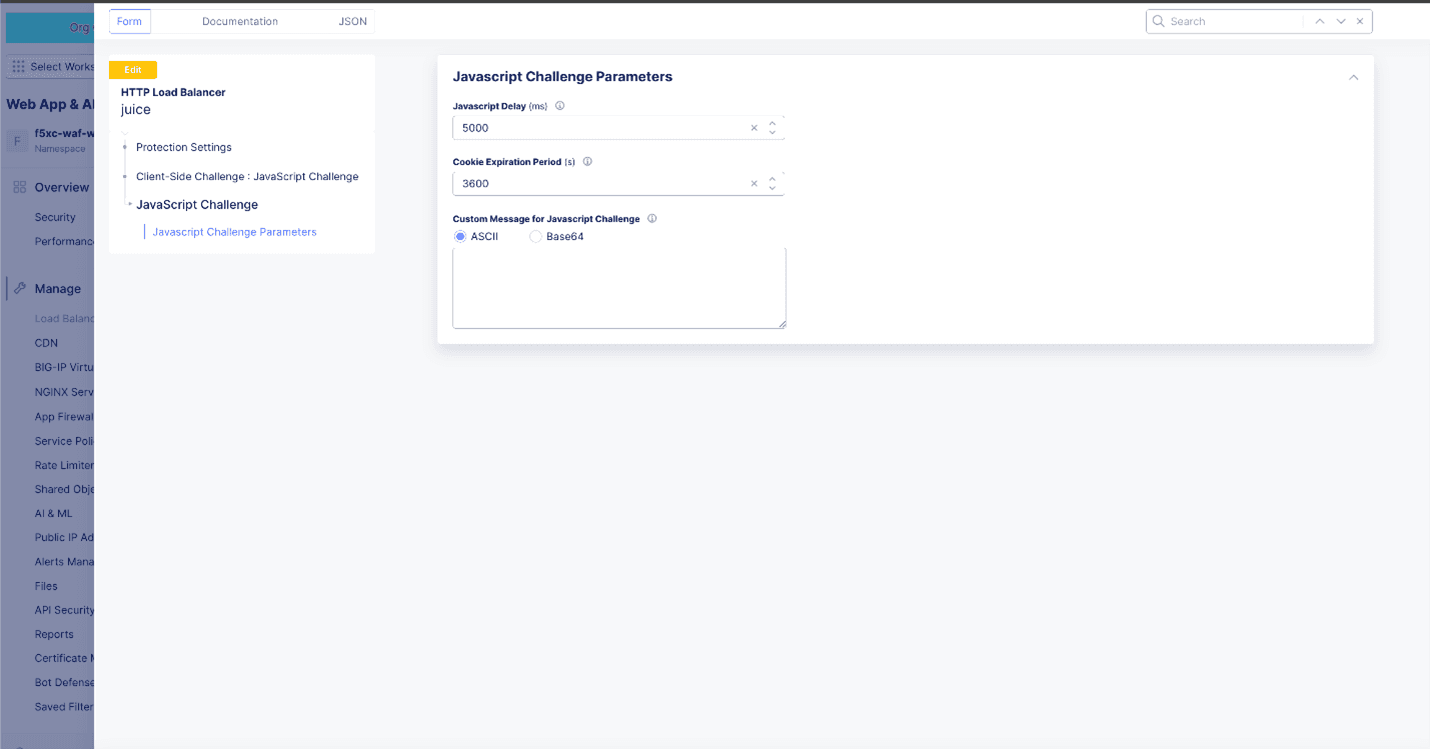Select the ASCII radio button

[x=460, y=236]
